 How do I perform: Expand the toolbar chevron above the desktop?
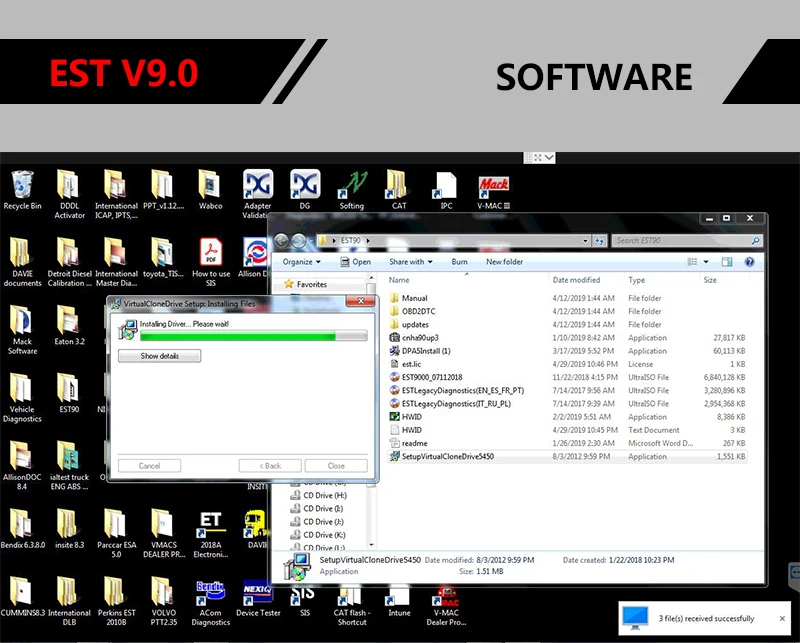pyautogui.click(x=549, y=158)
